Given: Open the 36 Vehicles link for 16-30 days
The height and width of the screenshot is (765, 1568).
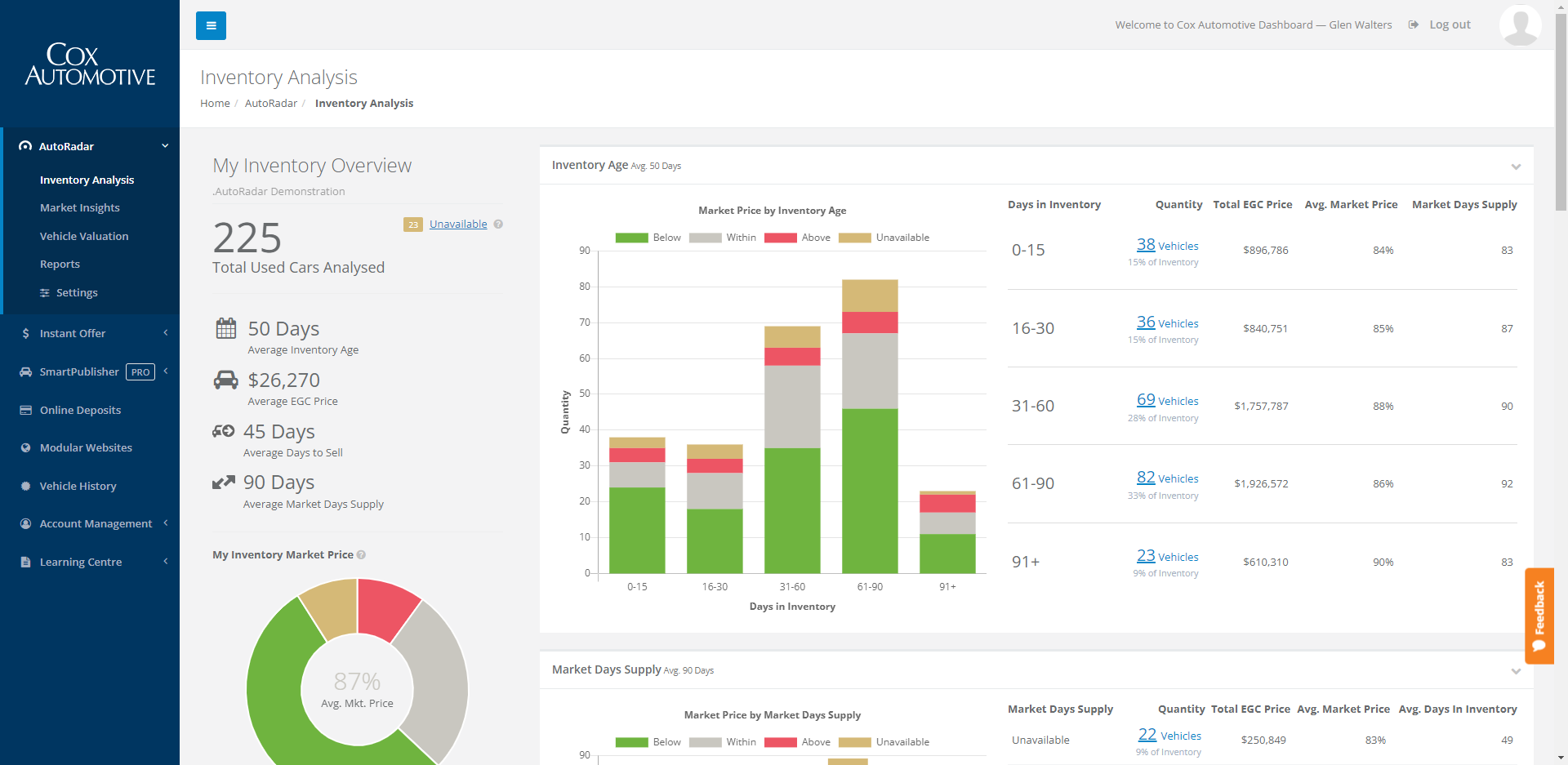Looking at the screenshot, I should tap(1167, 322).
